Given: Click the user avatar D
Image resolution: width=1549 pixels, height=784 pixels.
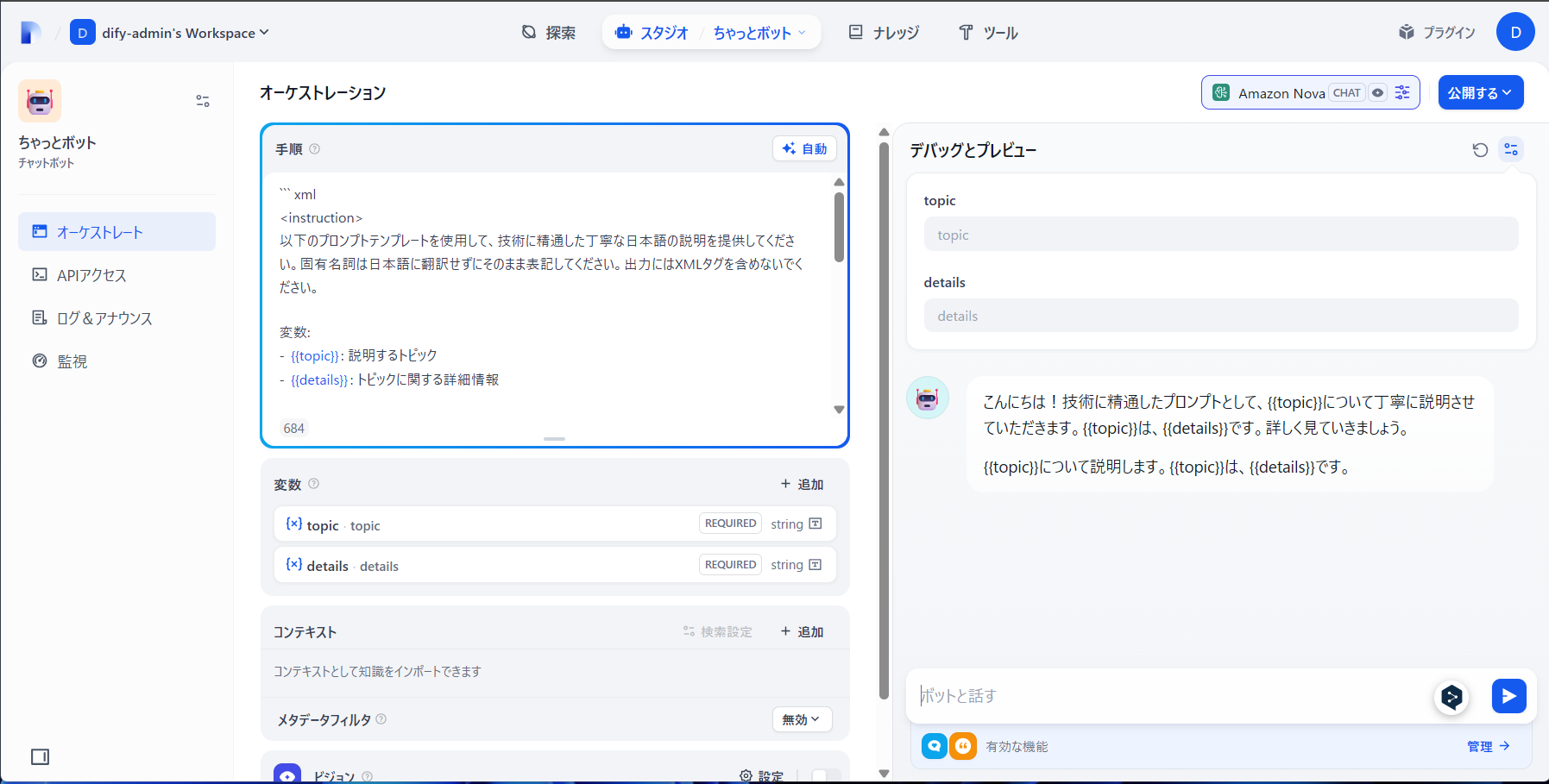Looking at the screenshot, I should [1515, 33].
